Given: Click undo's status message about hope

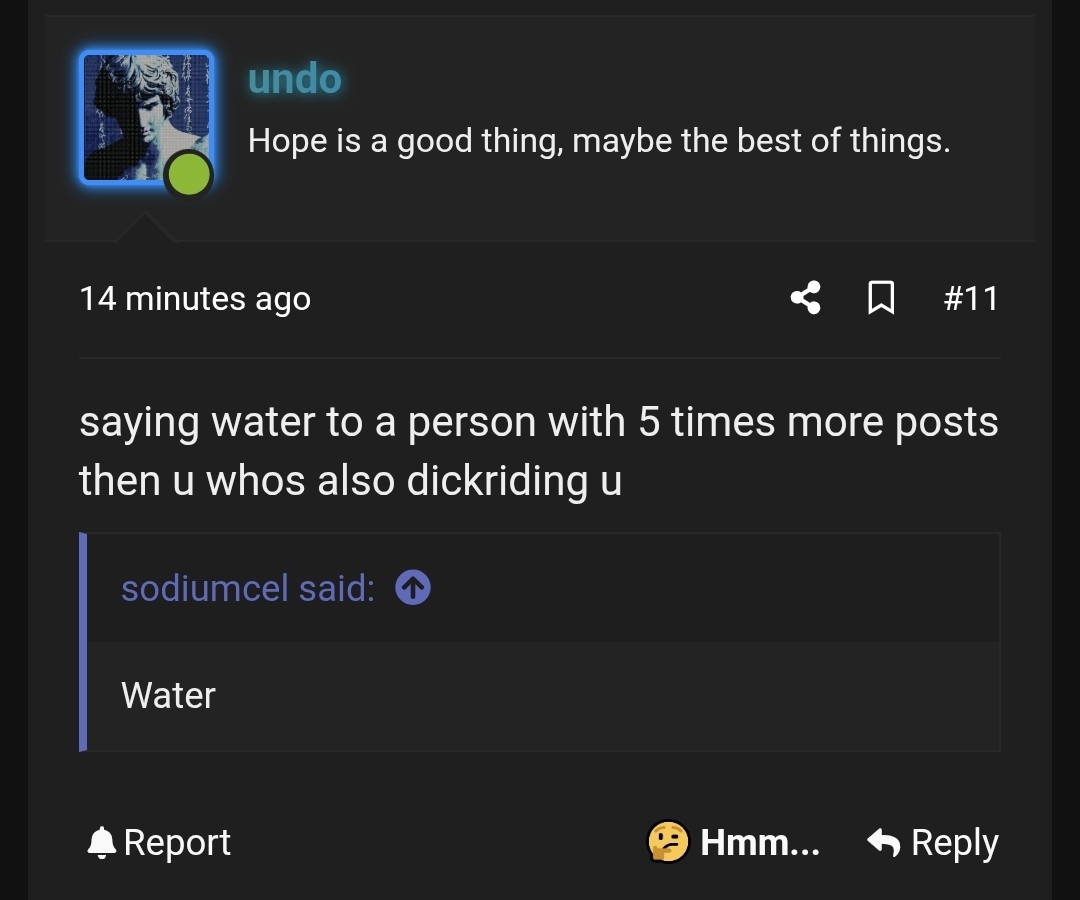Looking at the screenshot, I should pyautogui.click(x=597, y=140).
